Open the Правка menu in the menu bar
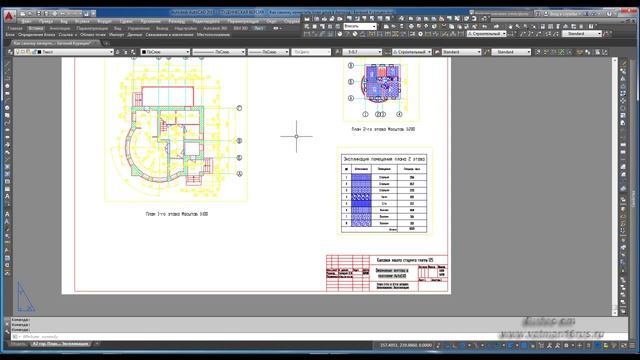This screenshot has width=640, height=360. (46, 21)
